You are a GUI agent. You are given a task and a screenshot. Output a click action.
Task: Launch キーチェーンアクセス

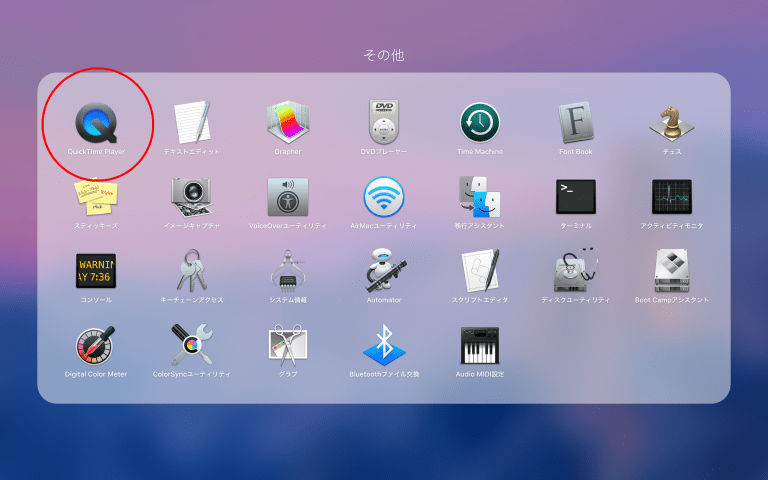[192, 271]
